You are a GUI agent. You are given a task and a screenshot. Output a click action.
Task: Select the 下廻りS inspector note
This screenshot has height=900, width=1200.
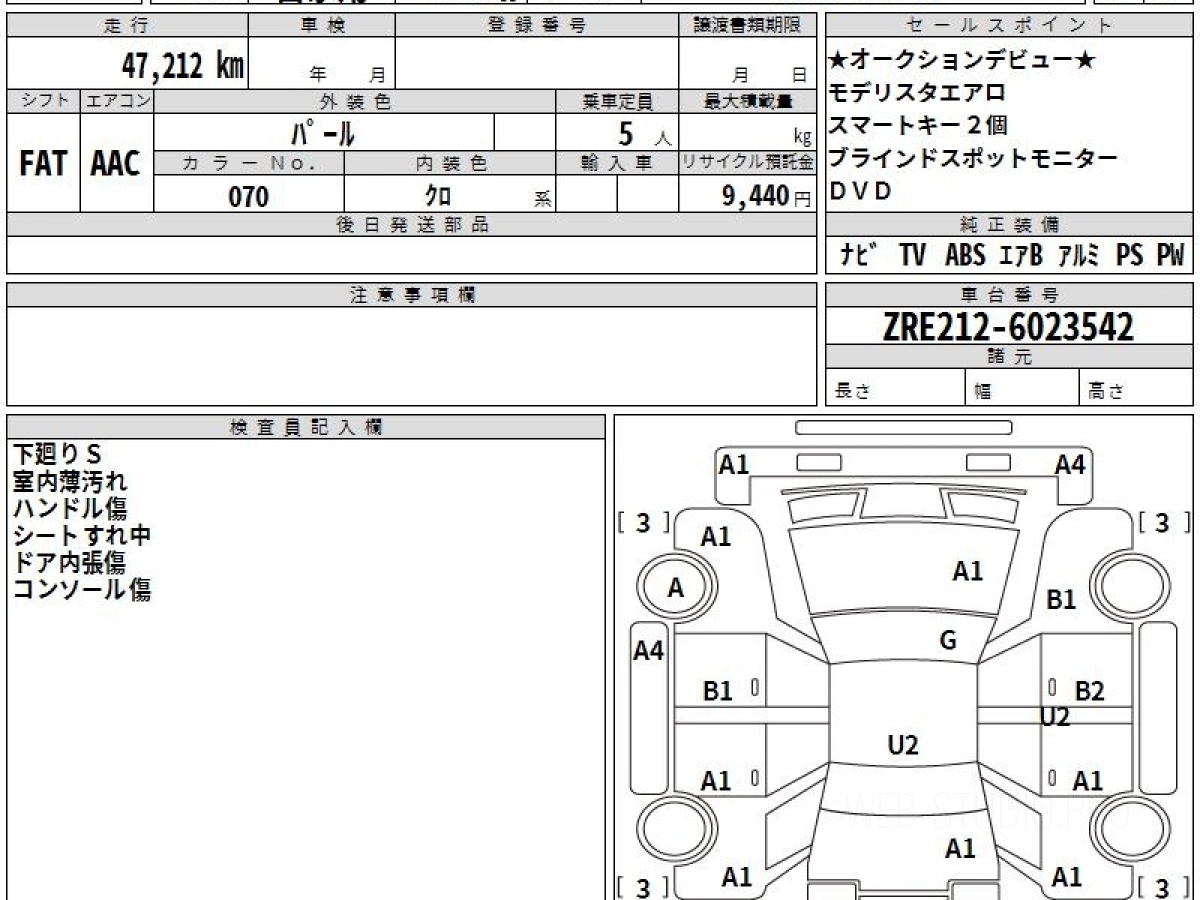57,455
